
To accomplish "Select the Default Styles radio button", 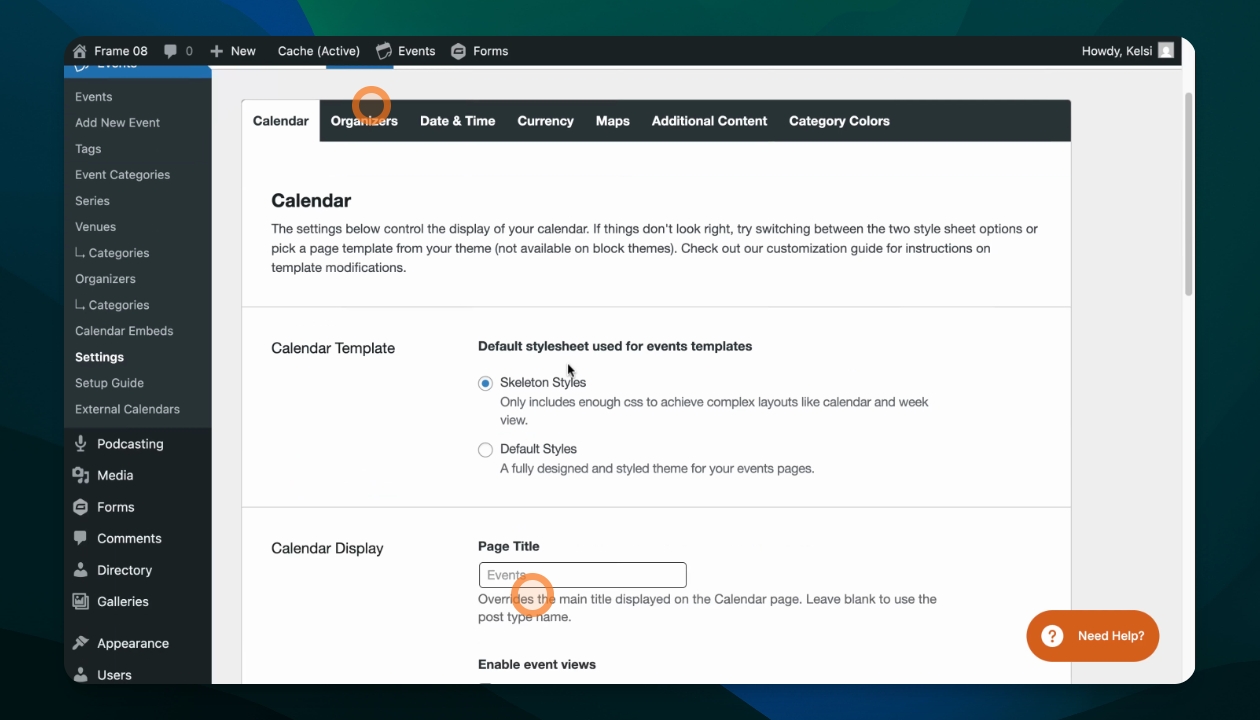I will pos(485,450).
